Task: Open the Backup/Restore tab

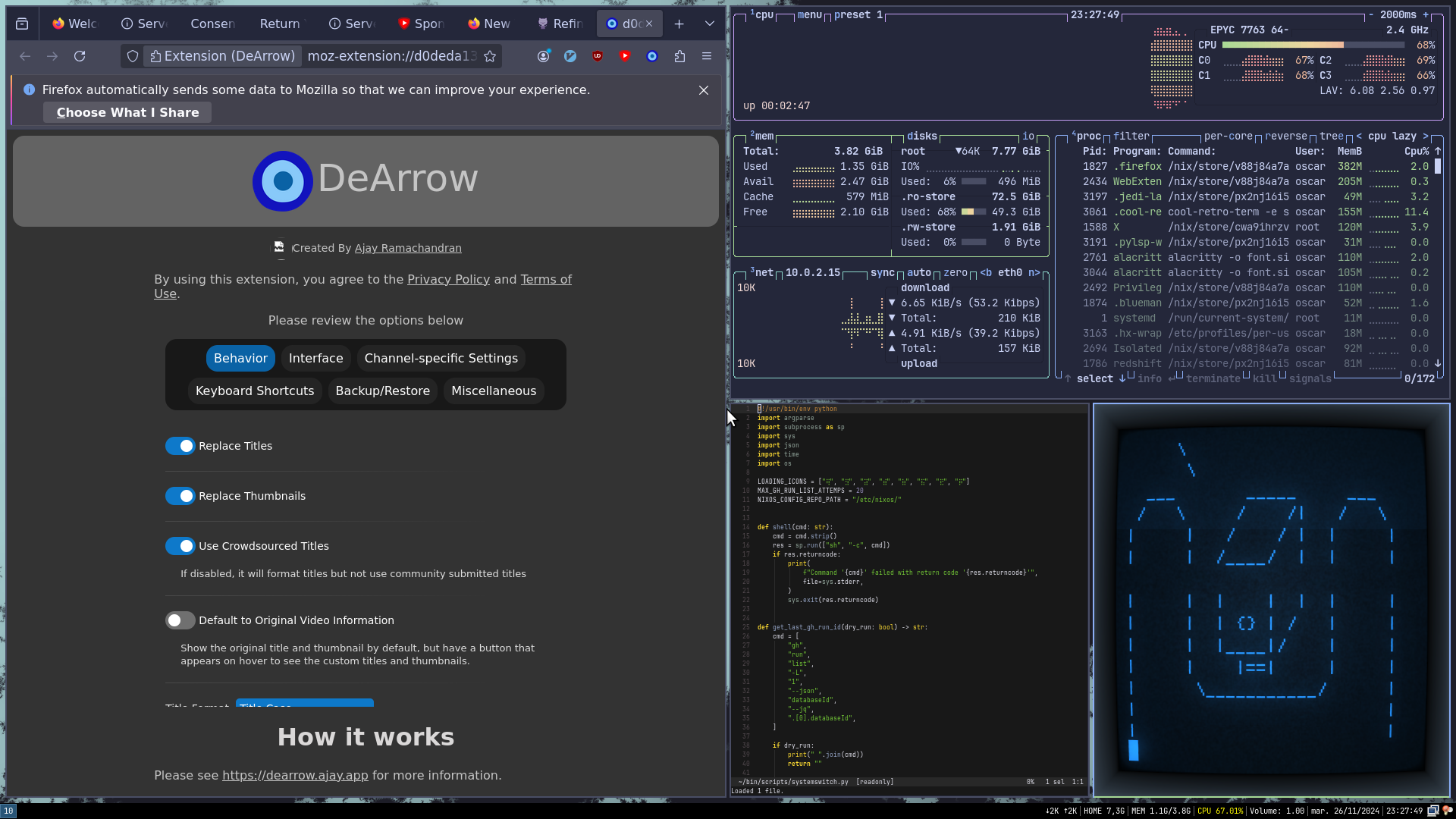Action: coord(383,391)
